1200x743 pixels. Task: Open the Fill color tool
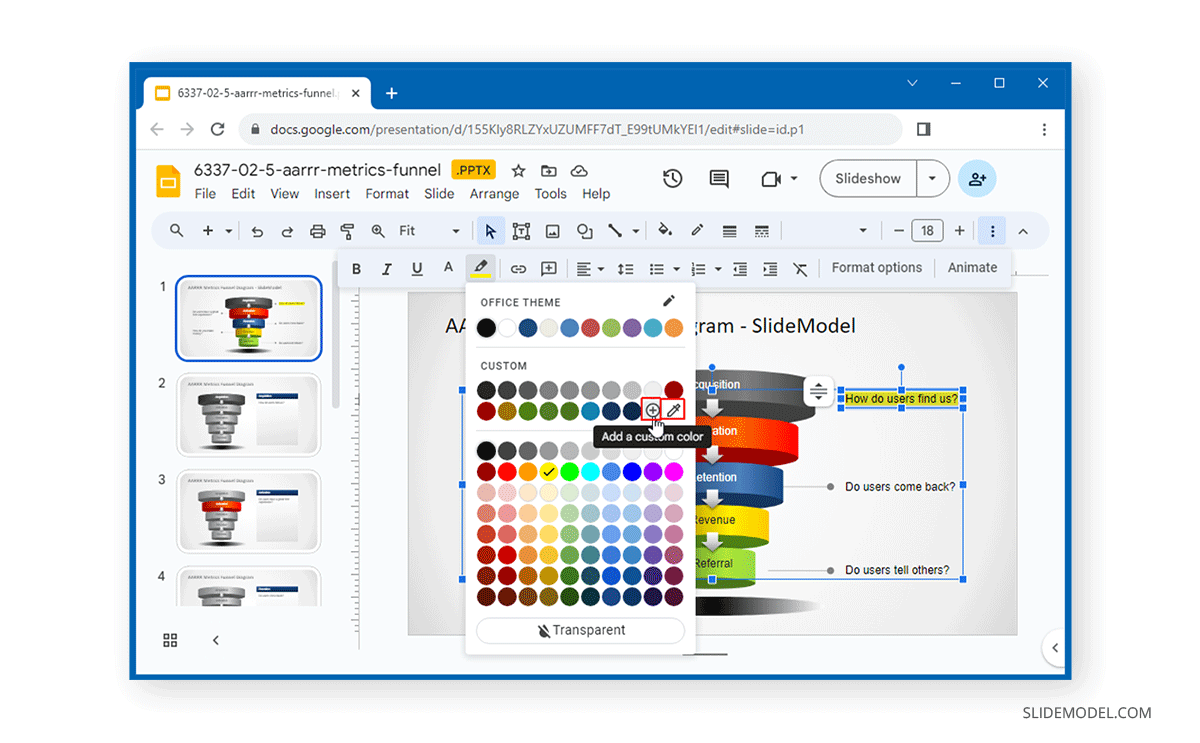coord(663,230)
